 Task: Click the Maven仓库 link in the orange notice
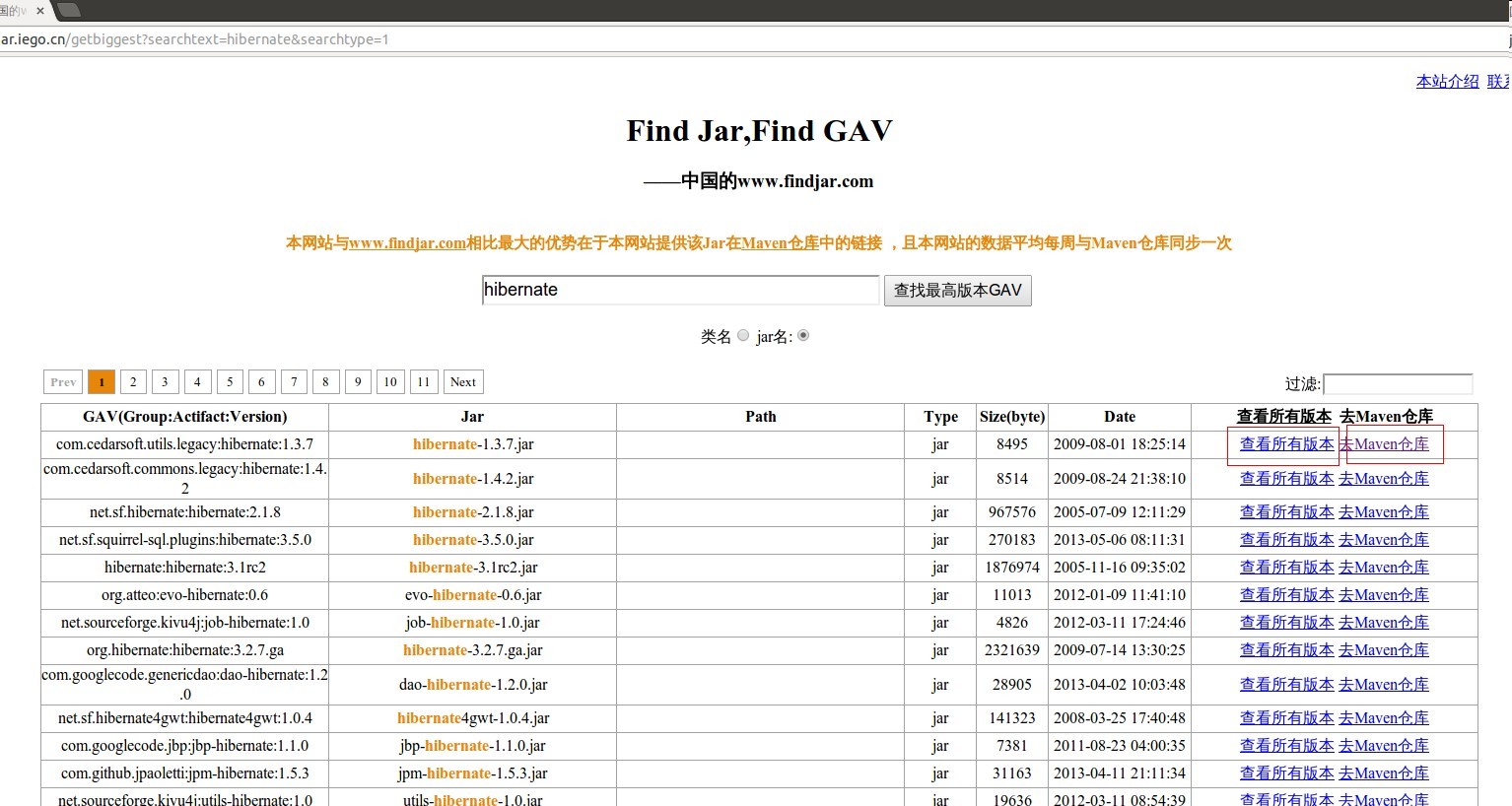pos(778,242)
